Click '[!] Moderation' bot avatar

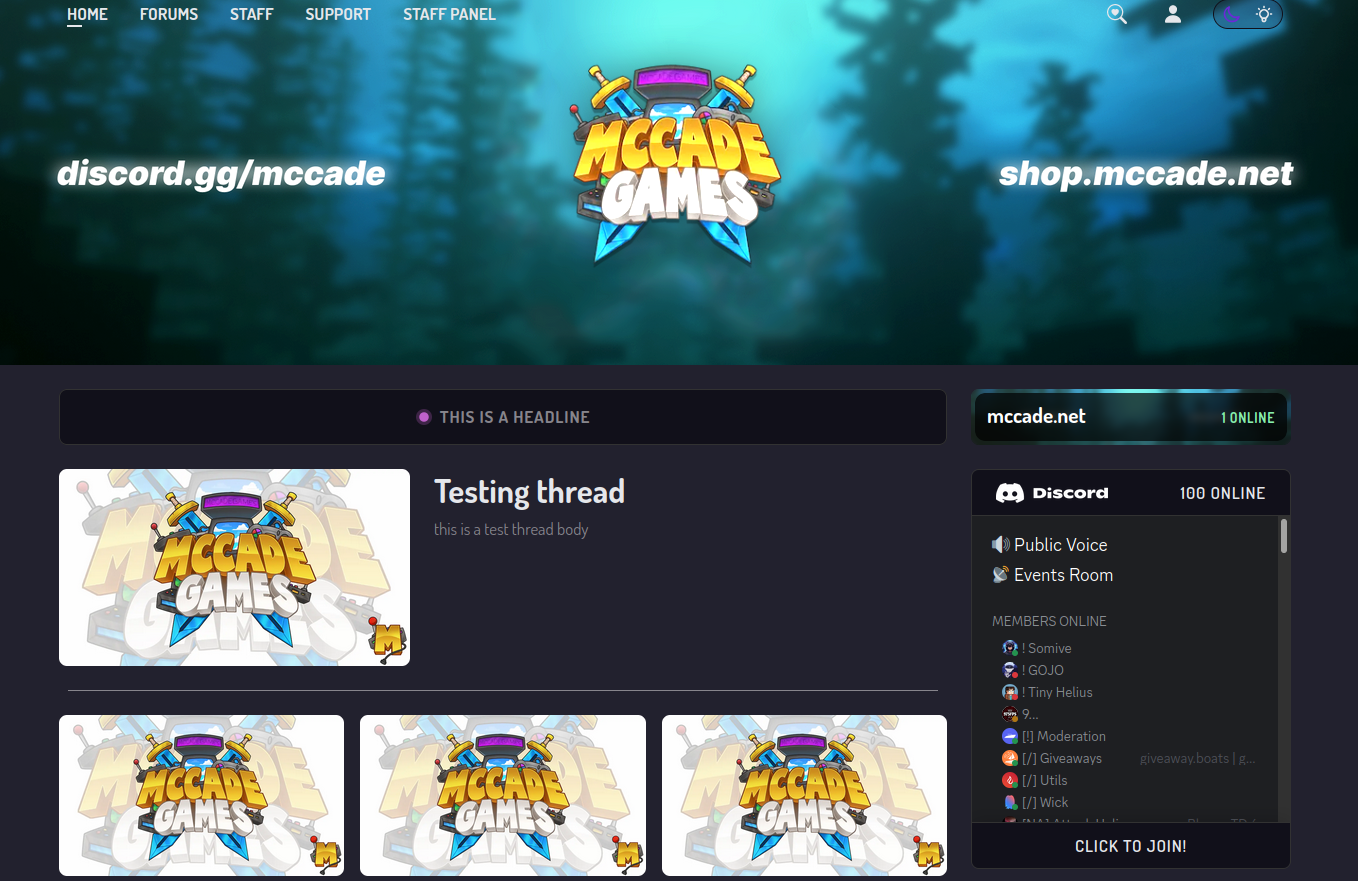1010,736
